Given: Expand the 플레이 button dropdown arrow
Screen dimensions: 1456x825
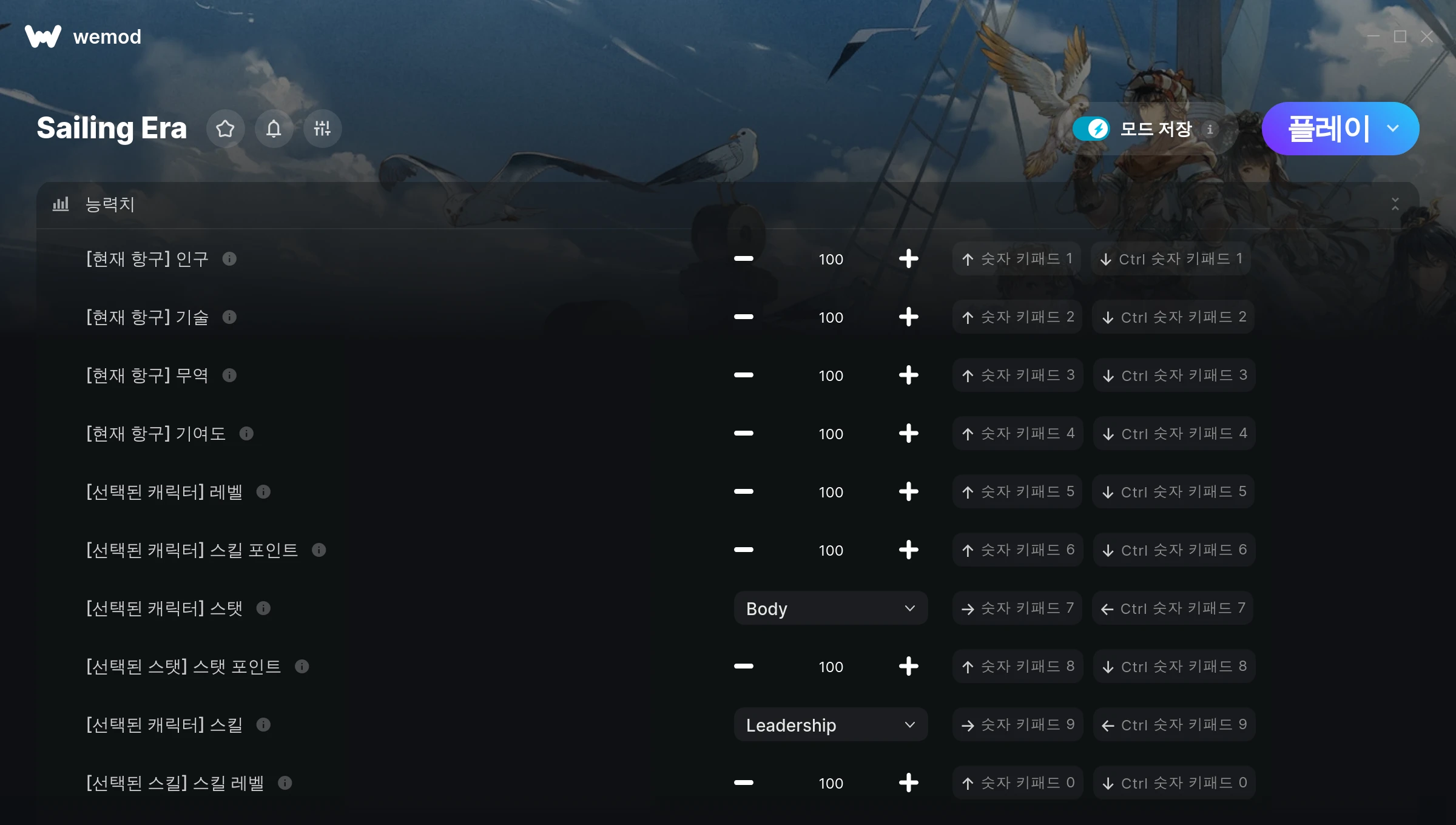Looking at the screenshot, I should pyautogui.click(x=1393, y=129).
